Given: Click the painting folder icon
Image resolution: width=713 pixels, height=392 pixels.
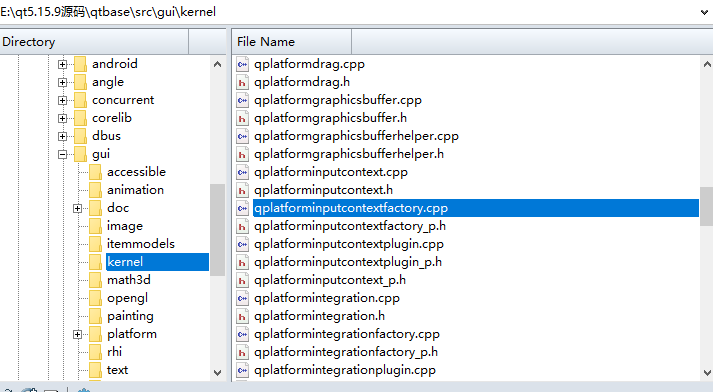Looking at the screenshot, I should point(95,316).
